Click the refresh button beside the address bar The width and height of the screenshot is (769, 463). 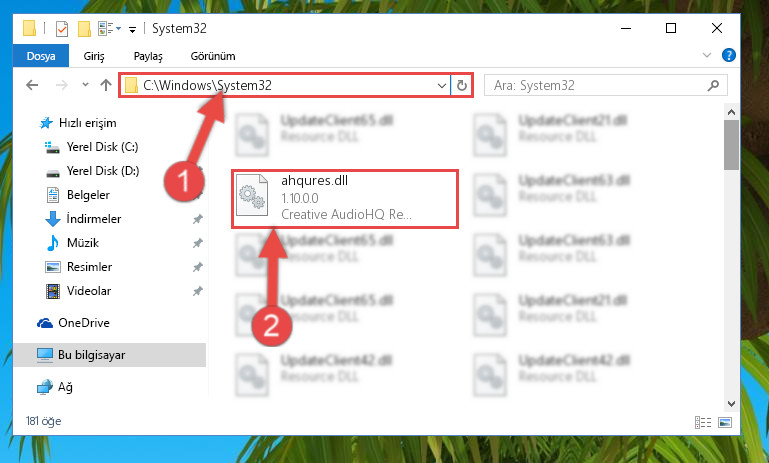click(461, 85)
